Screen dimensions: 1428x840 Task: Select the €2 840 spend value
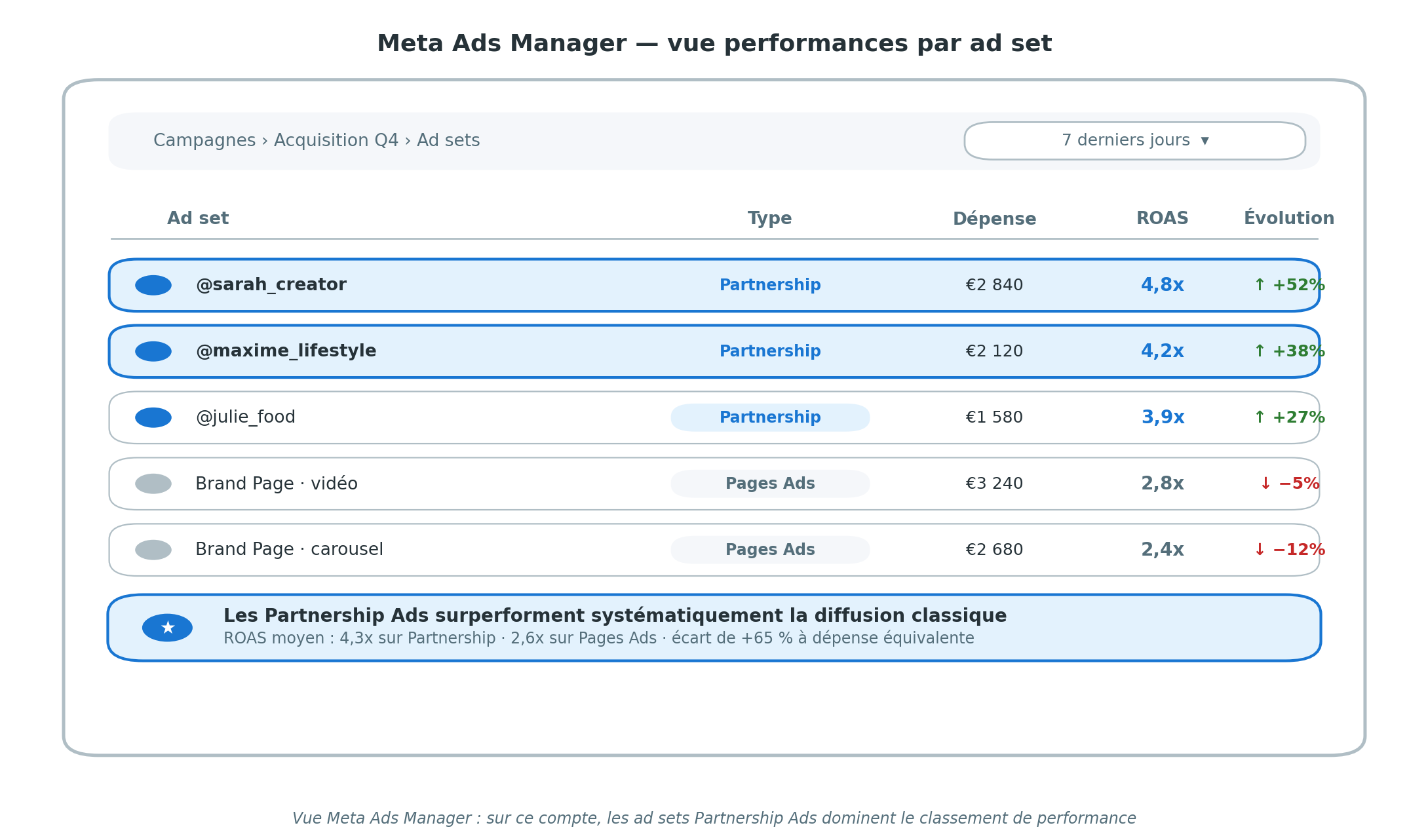pyautogui.click(x=994, y=285)
